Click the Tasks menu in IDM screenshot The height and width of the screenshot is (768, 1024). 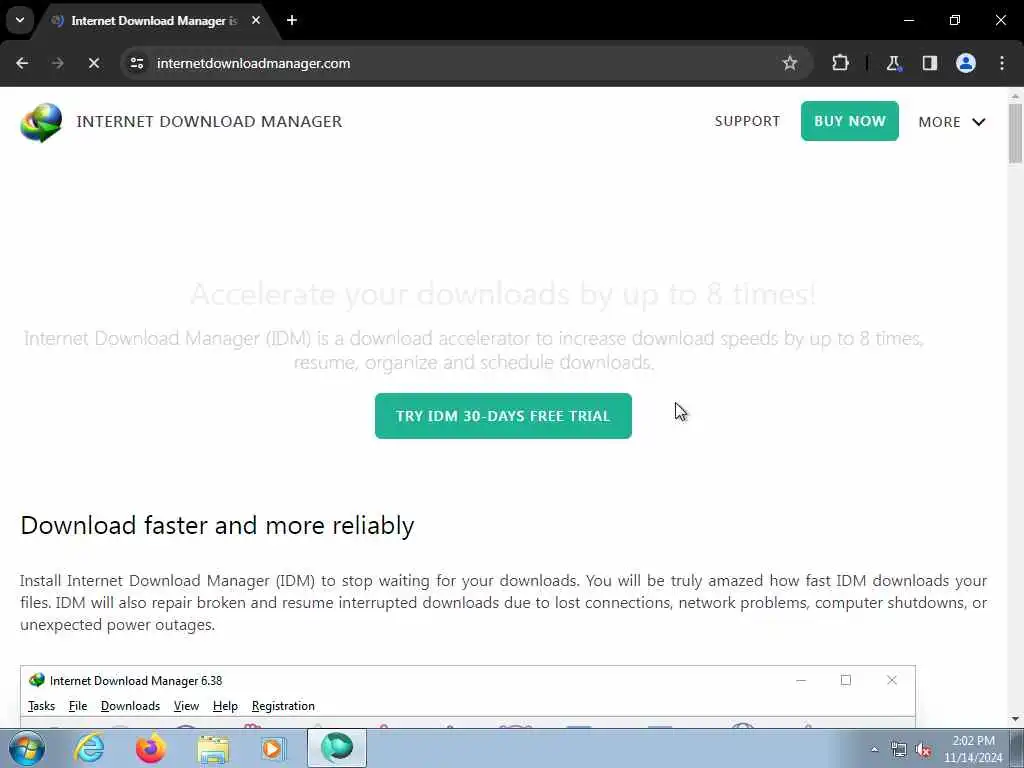[x=41, y=706]
